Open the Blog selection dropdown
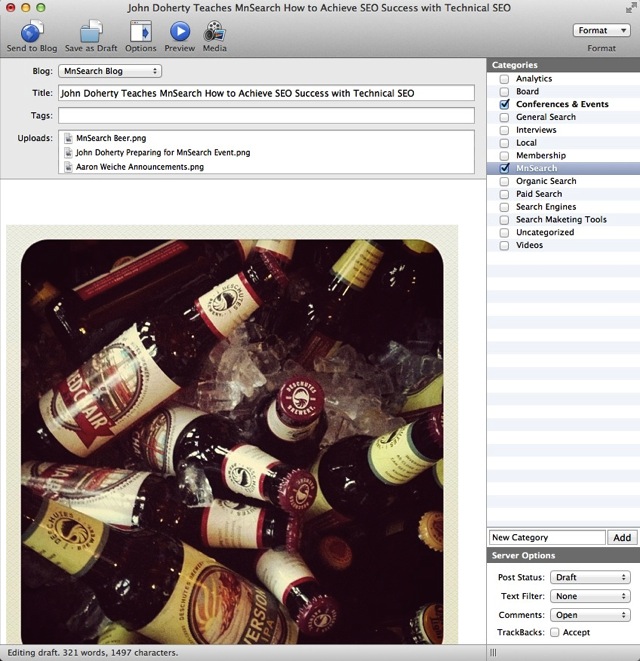 tap(109, 71)
